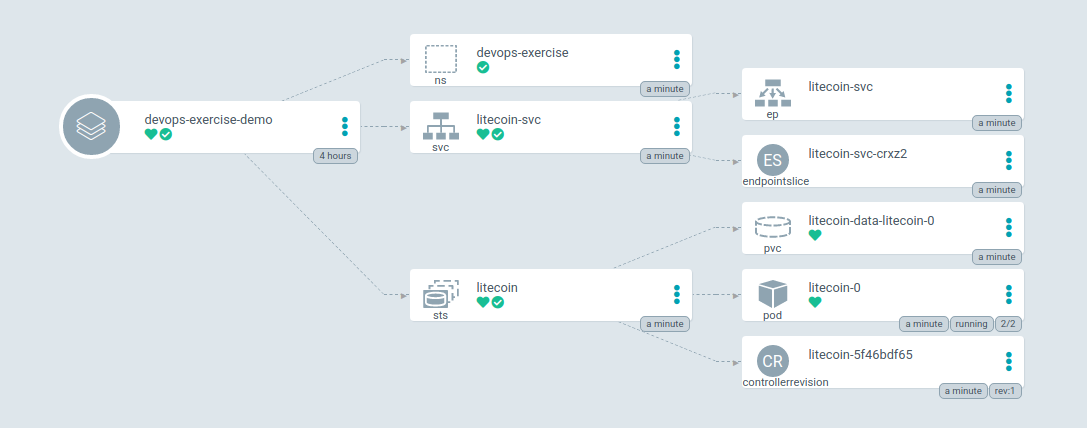The image size is (1087, 428).
Task: Click synced checkmark on litecoin sts
Action: (x=498, y=302)
